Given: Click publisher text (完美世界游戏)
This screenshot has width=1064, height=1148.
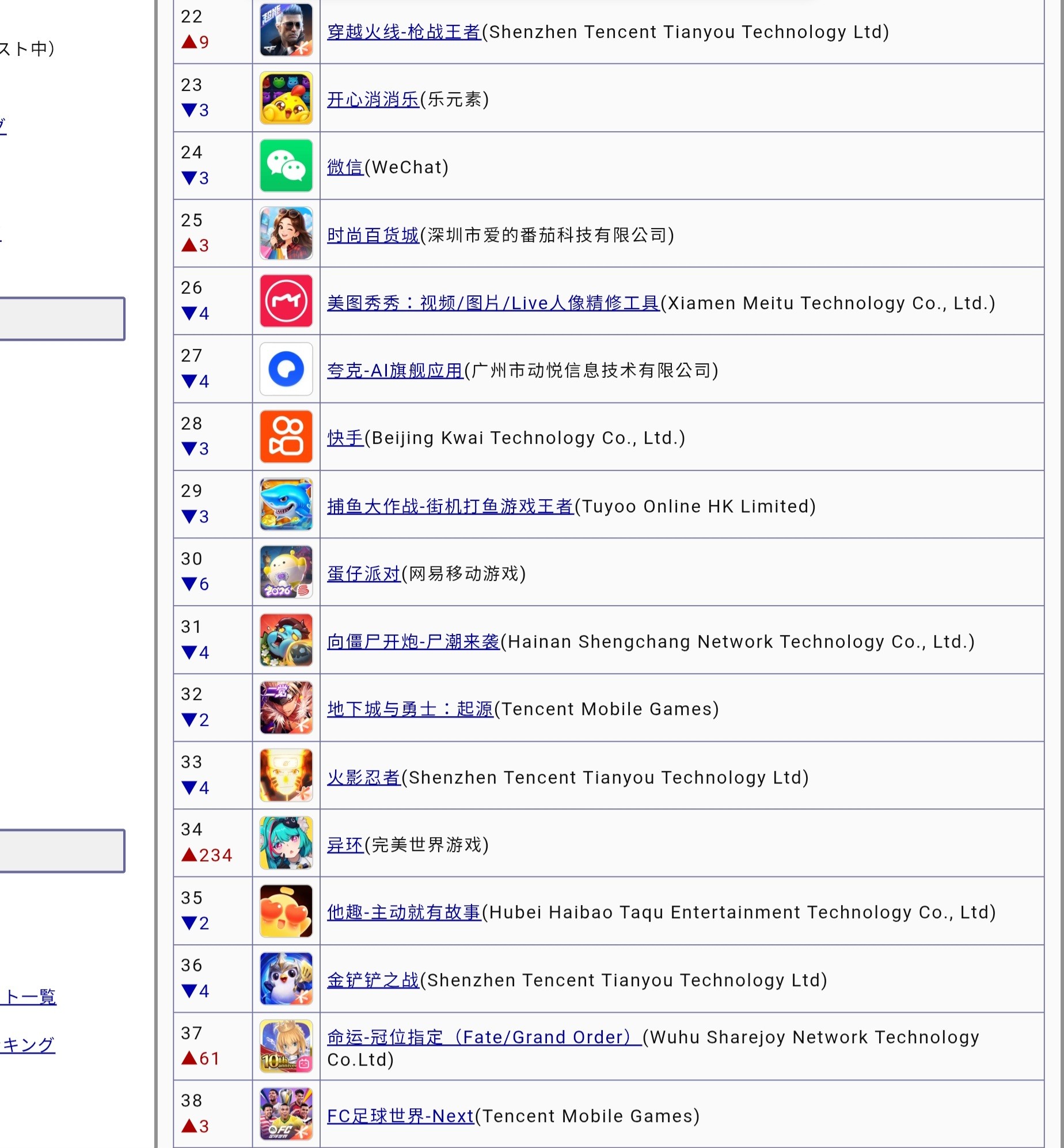Looking at the screenshot, I should (427, 845).
